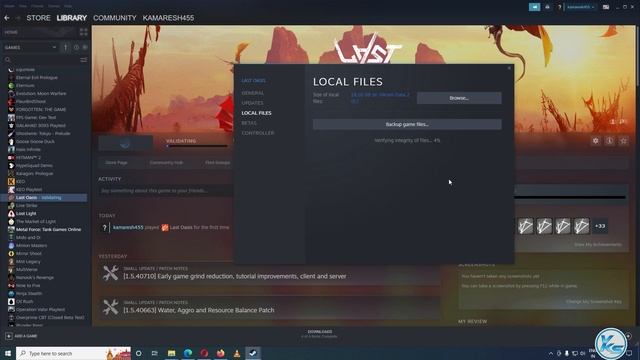Favorite Last Oasis with star icon
Image resolution: width=640 pixels, height=360 pixels.
point(623,141)
